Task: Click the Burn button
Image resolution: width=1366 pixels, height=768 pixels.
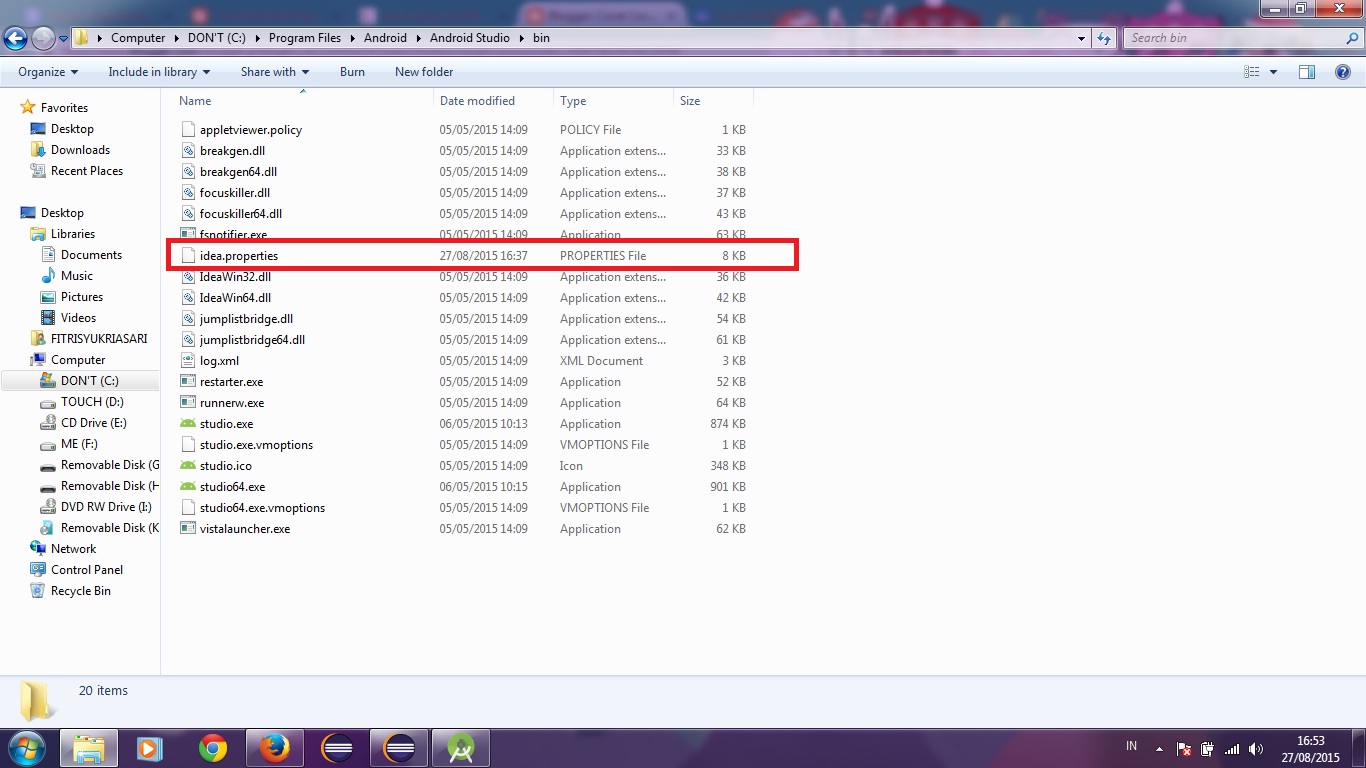Action: click(352, 72)
